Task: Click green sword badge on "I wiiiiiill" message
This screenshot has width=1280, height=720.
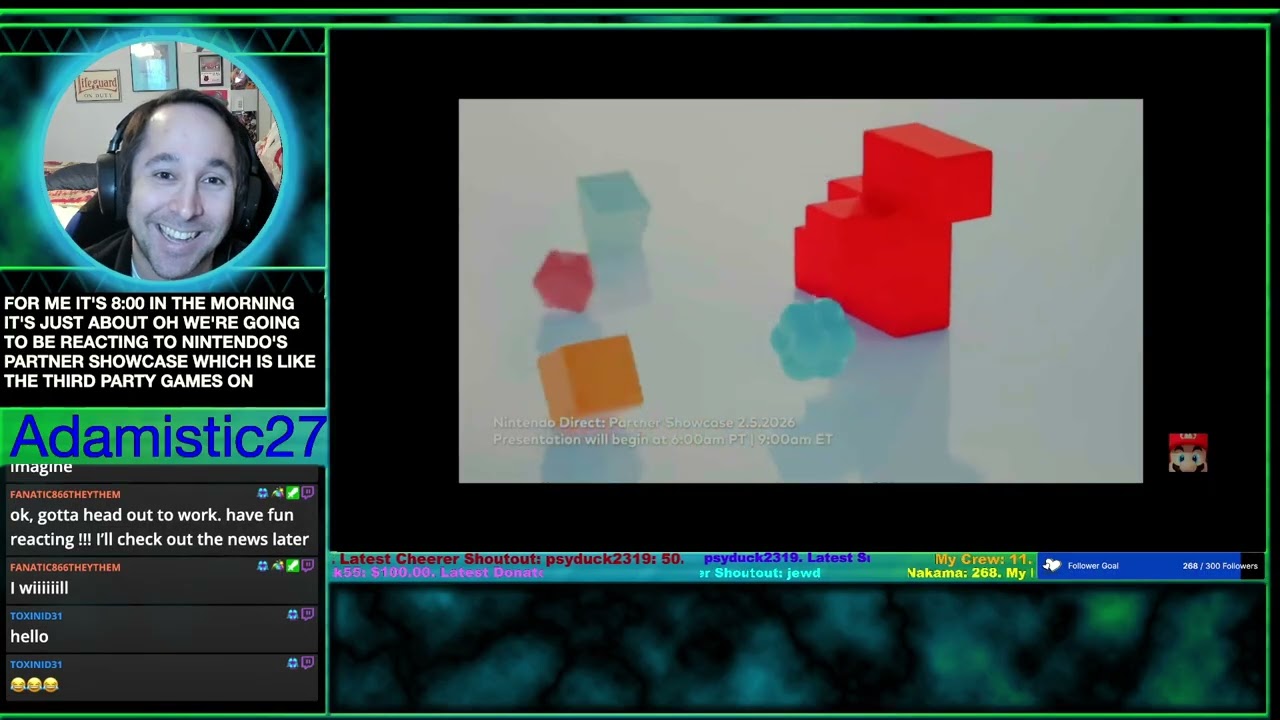Action: point(292,566)
